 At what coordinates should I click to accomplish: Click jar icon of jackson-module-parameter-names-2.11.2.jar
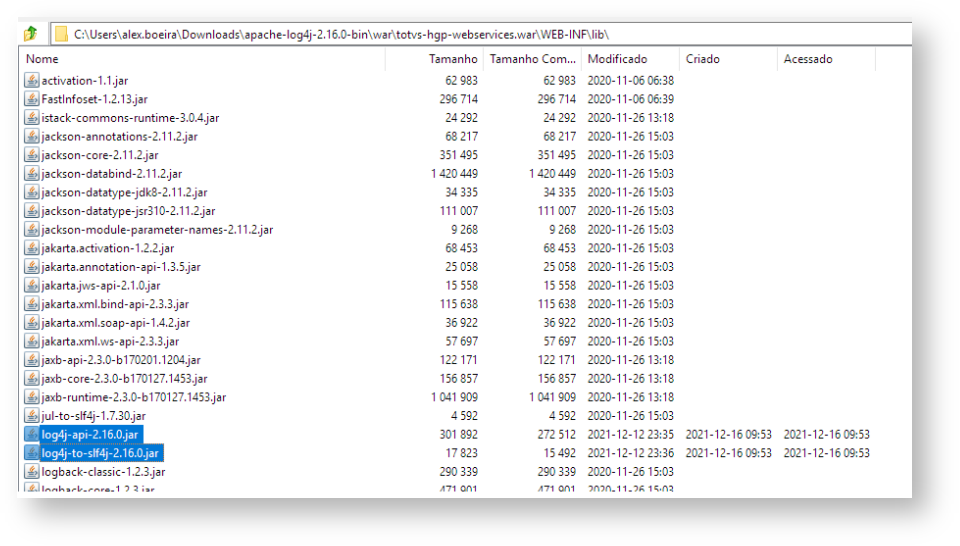click(x=32, y=230)
